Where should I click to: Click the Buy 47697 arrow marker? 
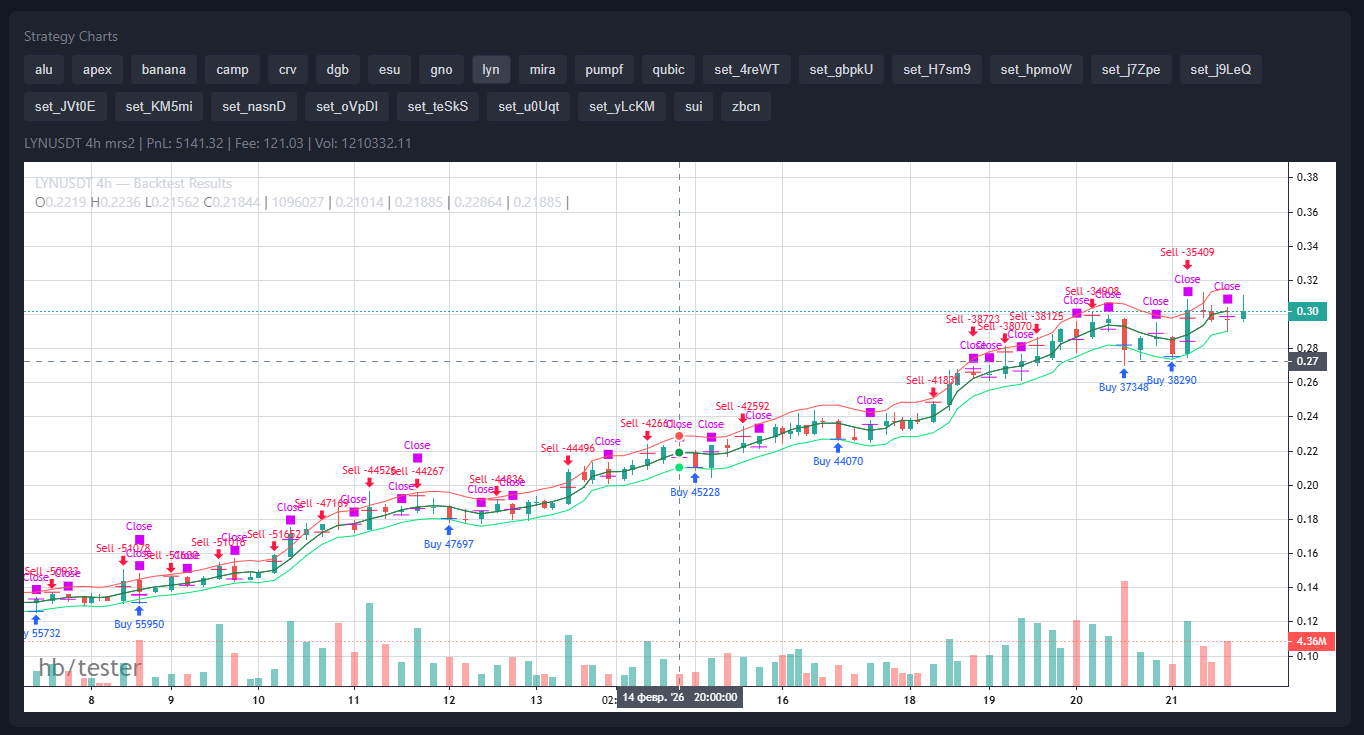(448, 530)
